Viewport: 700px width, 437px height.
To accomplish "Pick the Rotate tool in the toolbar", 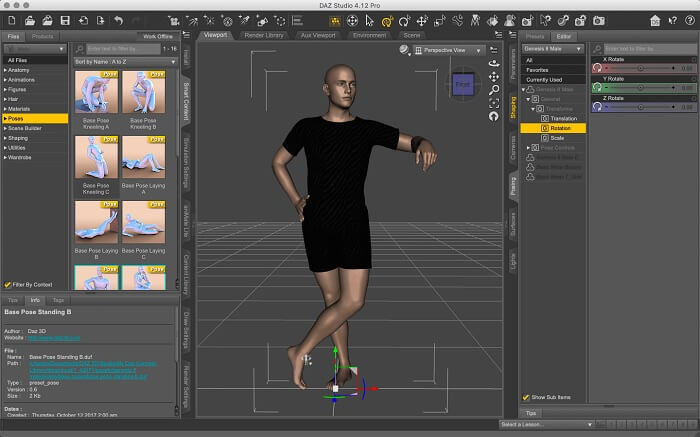I will [404, 21].
